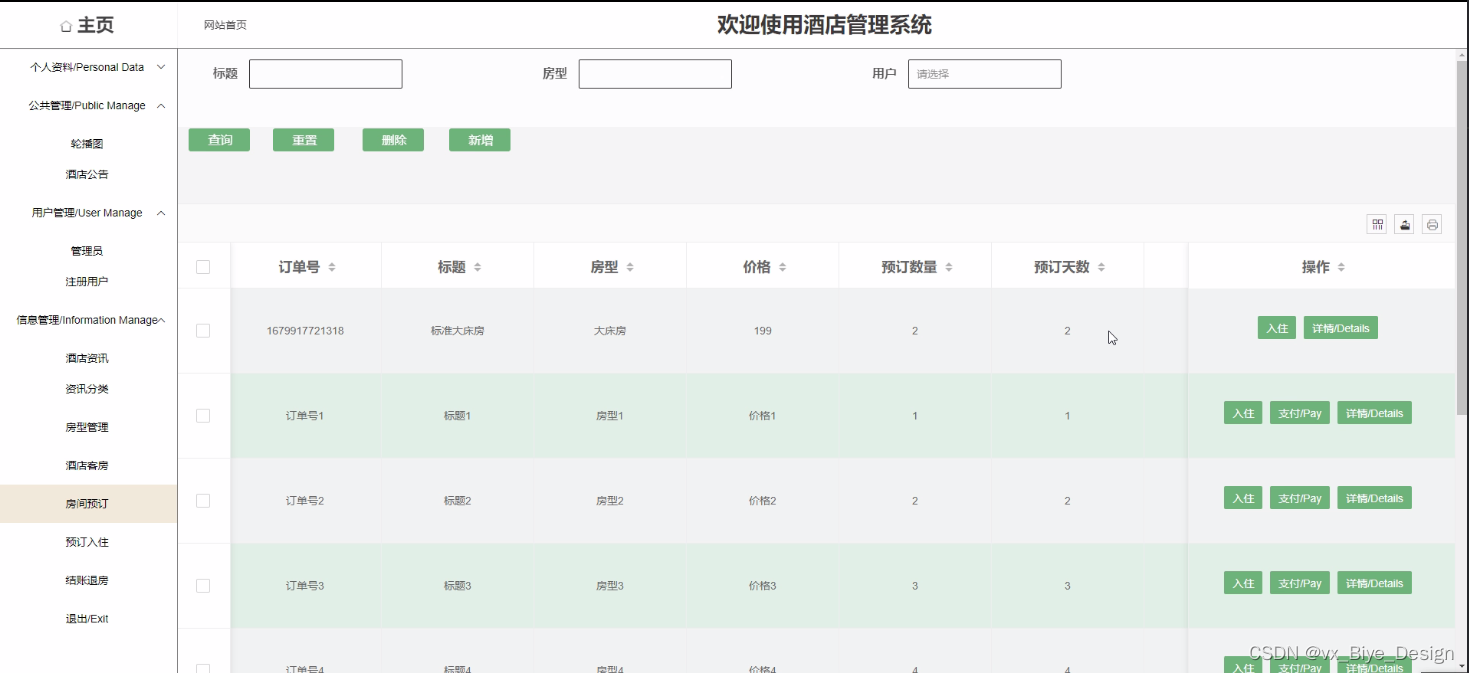The width and height of the screenshot is (1469, 673).
Task: Open 酒店公告 in the sidebar
Action: point(87,174)
